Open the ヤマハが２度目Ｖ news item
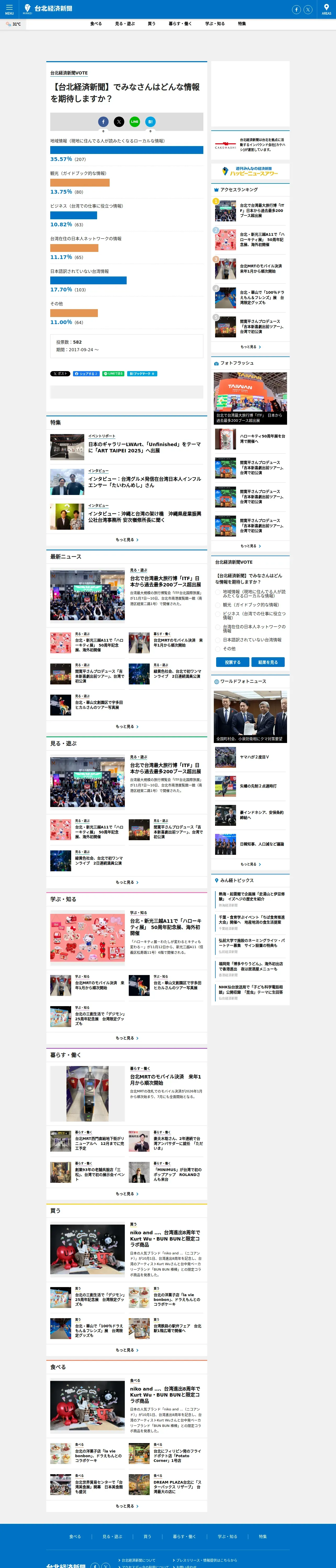 pyautogui.click(x=254, y=757)
